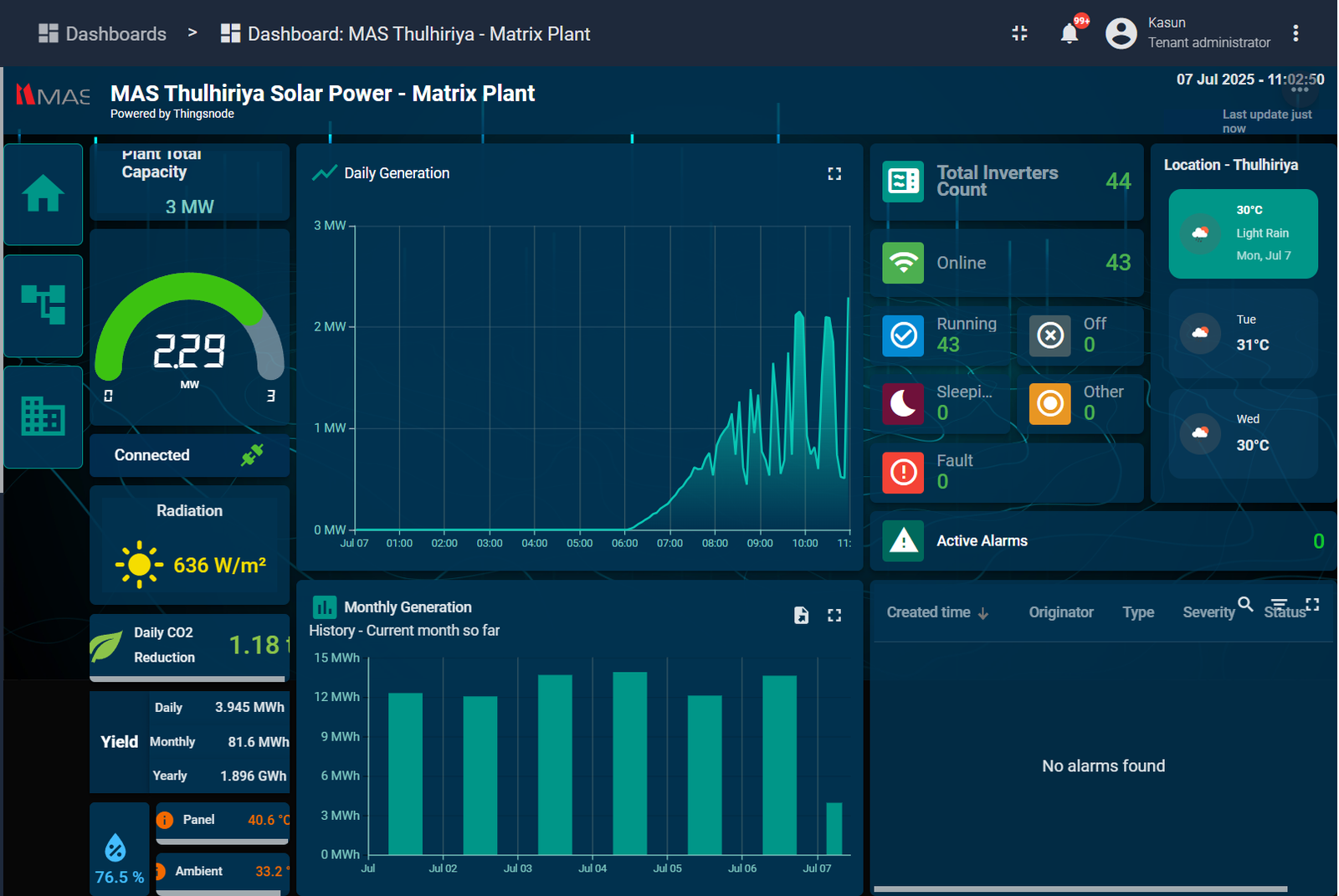This screenshot has width=1339, height=896.
Task: Click the Ambient temperature 33.2 value
Action: tap(272, 872)
